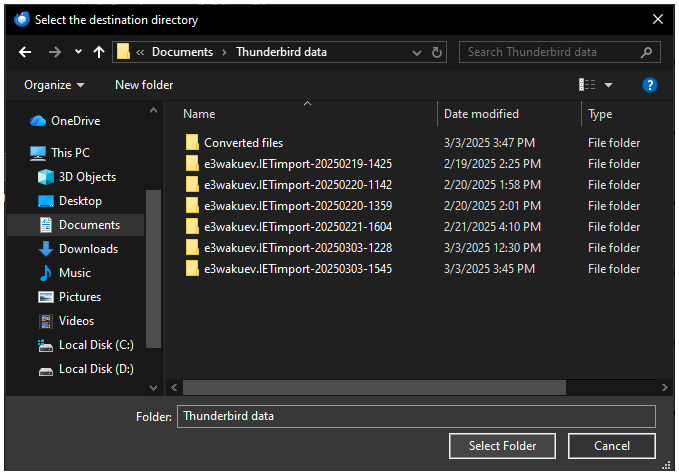The width and height of the screenshot is (679, 474).
Task: Click the search magnifier icon
Action: [x=646, y=52]
